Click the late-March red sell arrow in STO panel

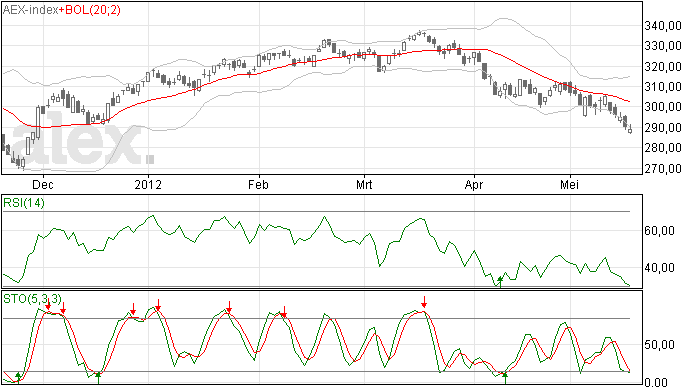[x=424, y=302]
